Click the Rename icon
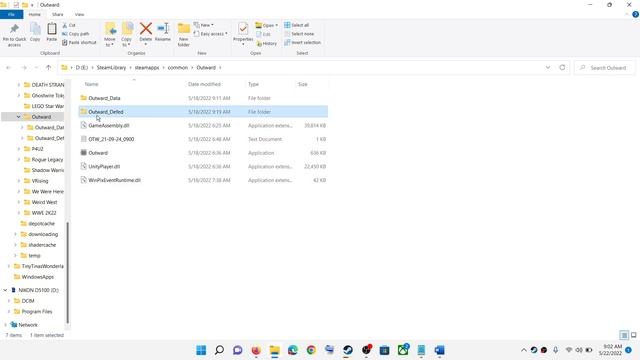Image resolution: width=640 pixels, height=360 pixels. [162, 32]
